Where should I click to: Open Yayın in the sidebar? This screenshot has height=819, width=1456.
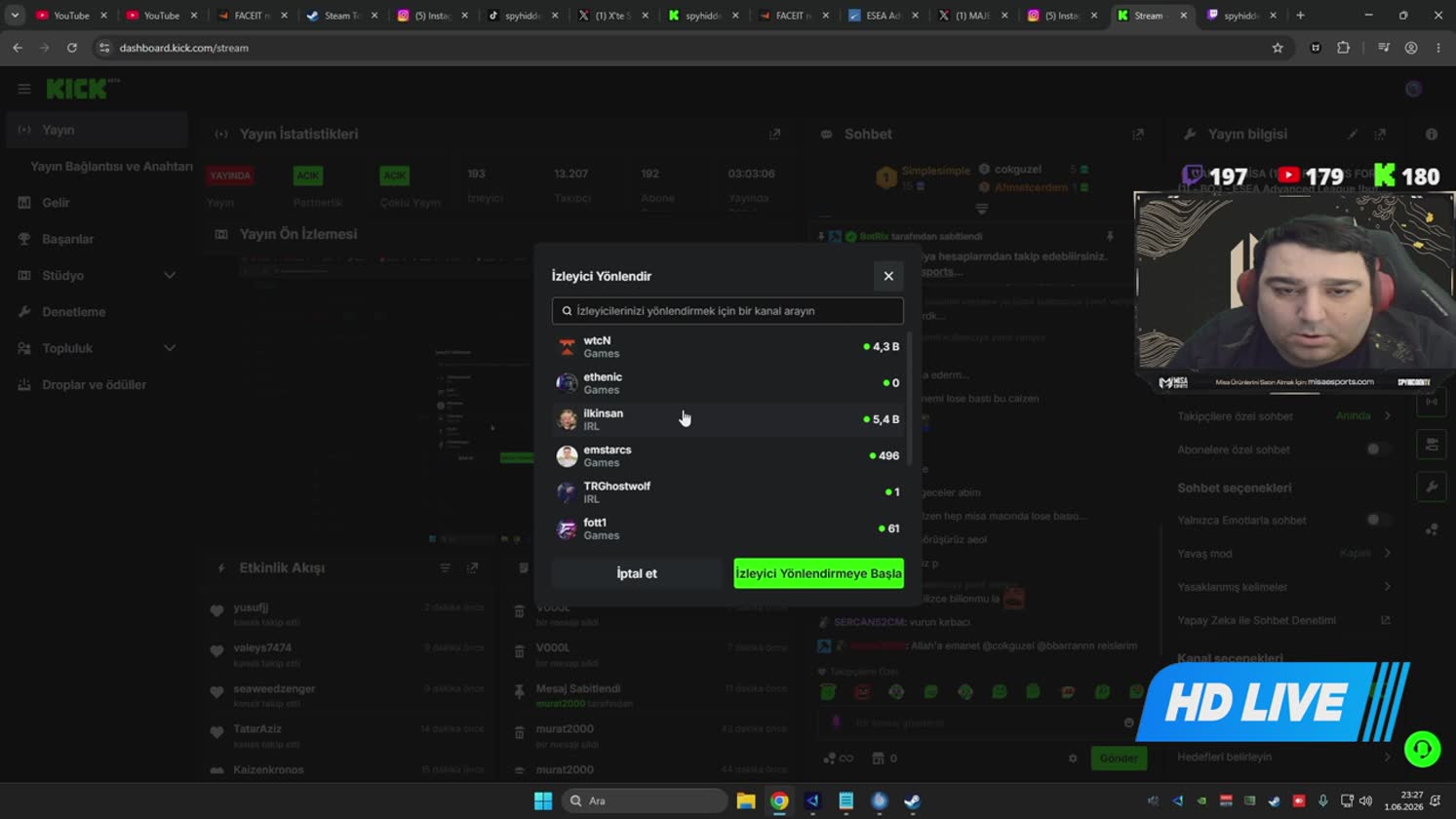[97, 130]
